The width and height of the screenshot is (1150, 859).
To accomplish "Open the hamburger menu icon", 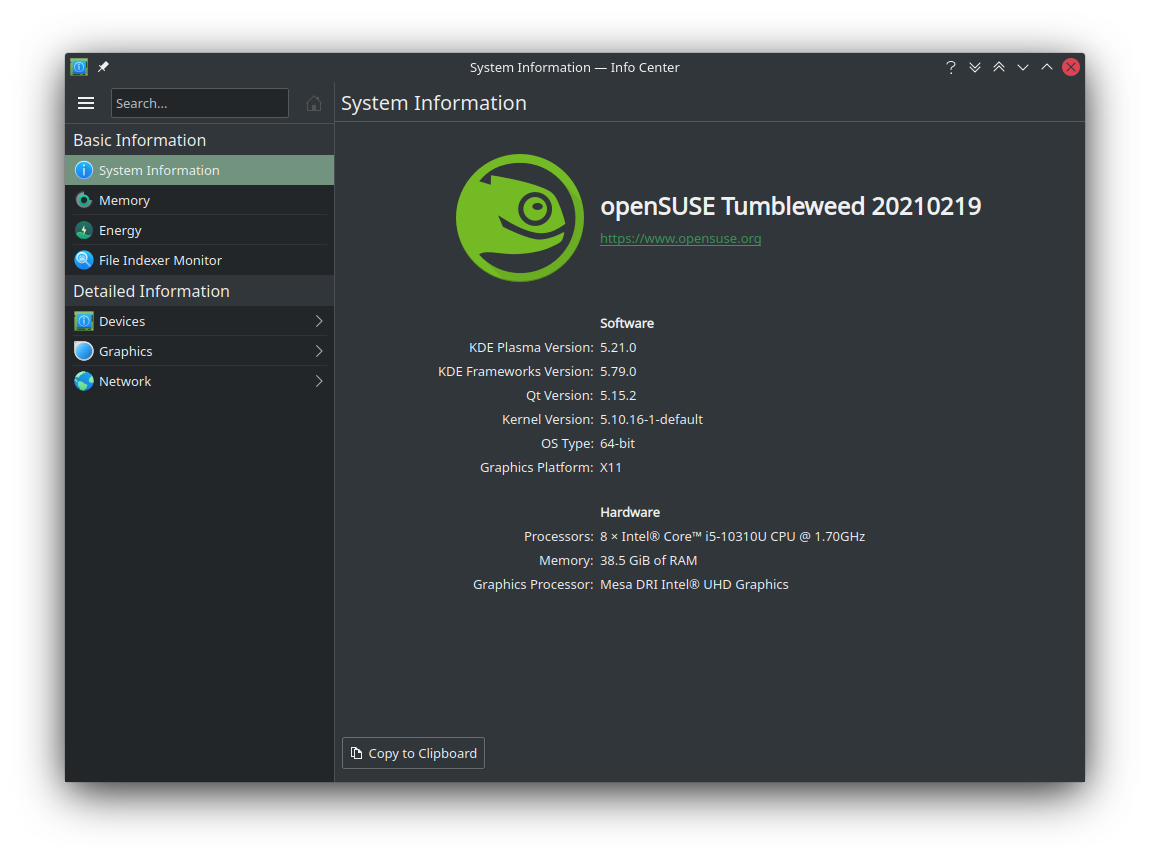I will 86,103.
